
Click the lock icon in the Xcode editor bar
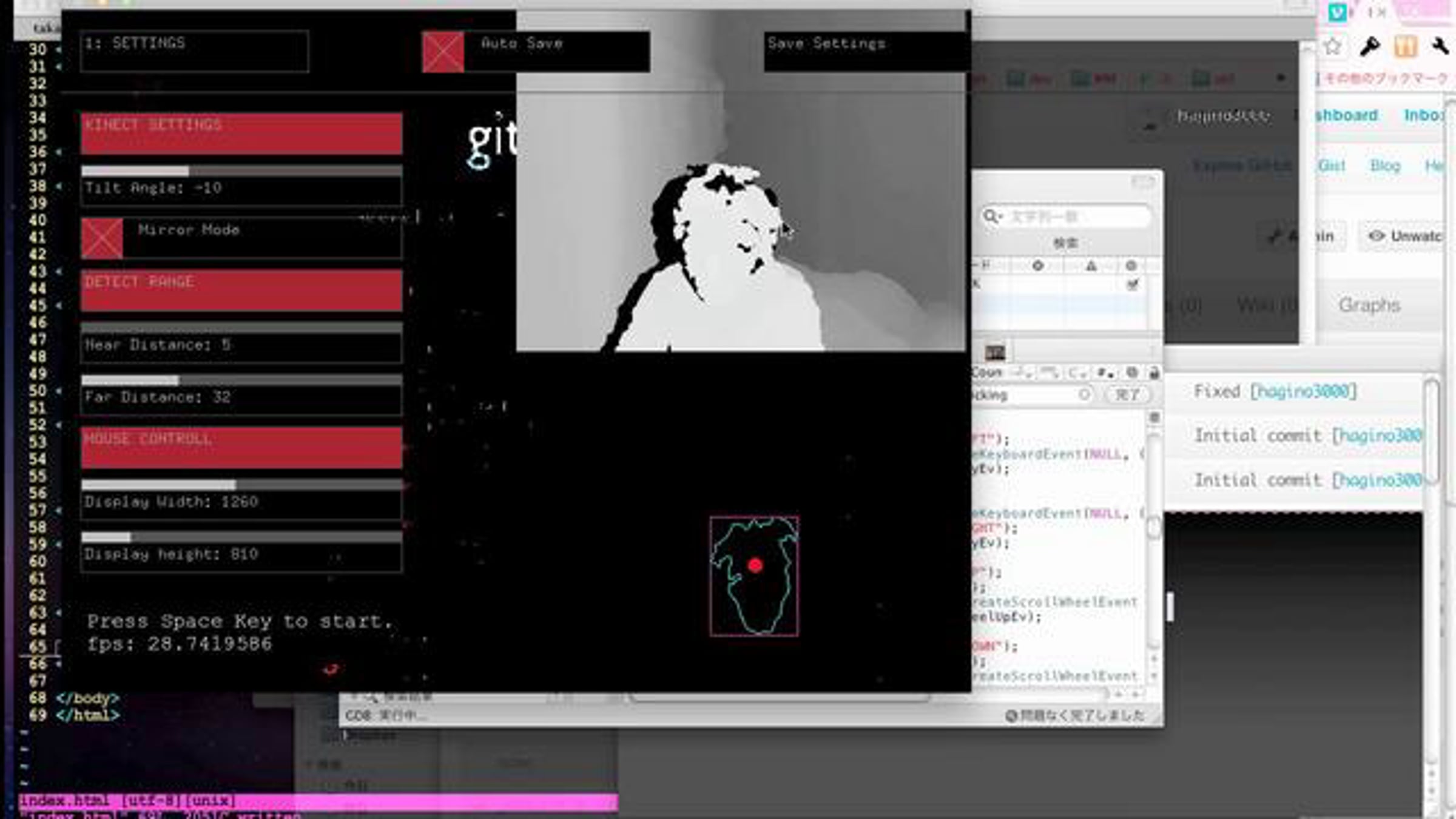coord(1154,372)
